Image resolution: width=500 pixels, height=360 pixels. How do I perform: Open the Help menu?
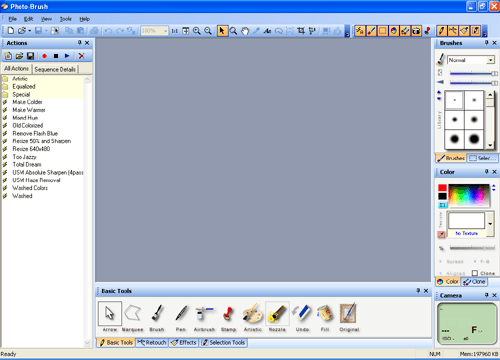point(84,19)
